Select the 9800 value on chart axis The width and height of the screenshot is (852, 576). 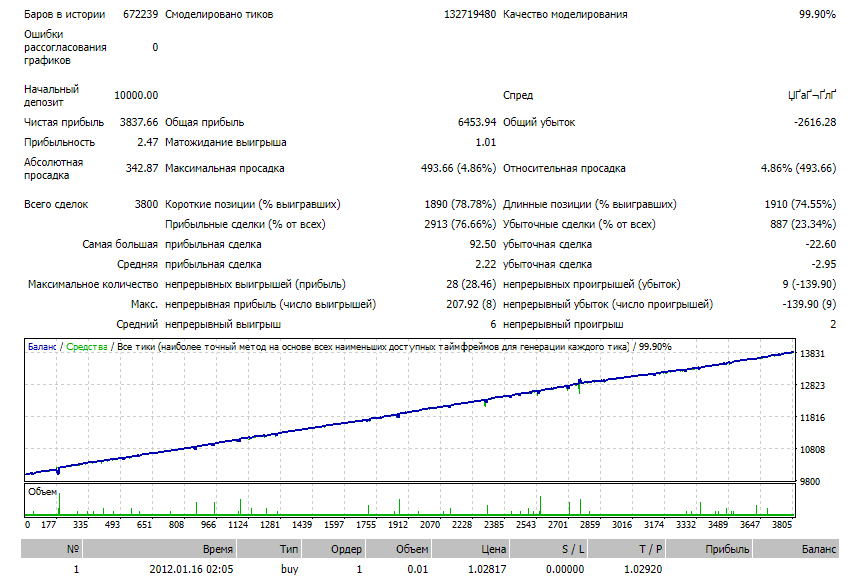click(810, 482)
